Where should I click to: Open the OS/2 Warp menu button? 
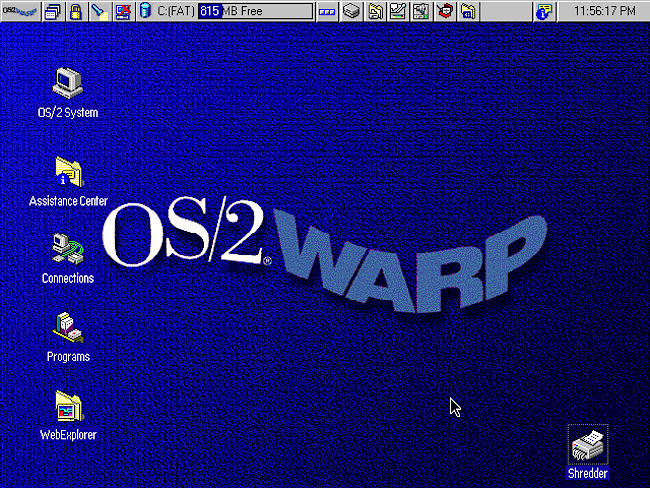(x=20, y=11)
